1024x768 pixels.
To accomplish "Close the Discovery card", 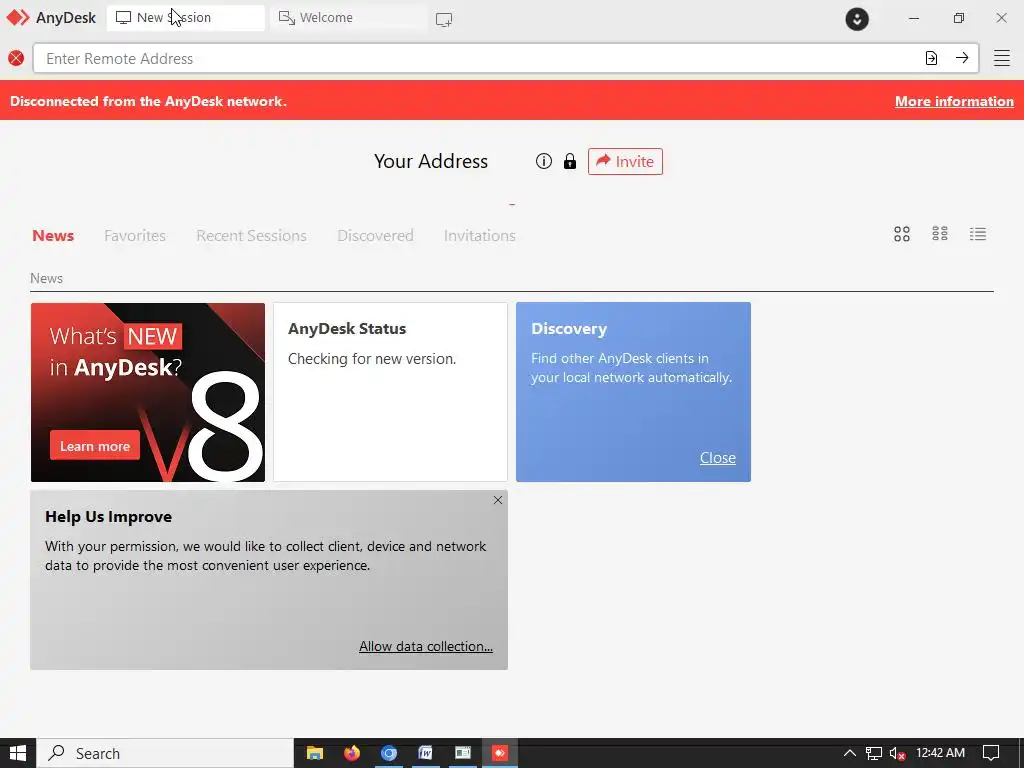I will [718, 458].
